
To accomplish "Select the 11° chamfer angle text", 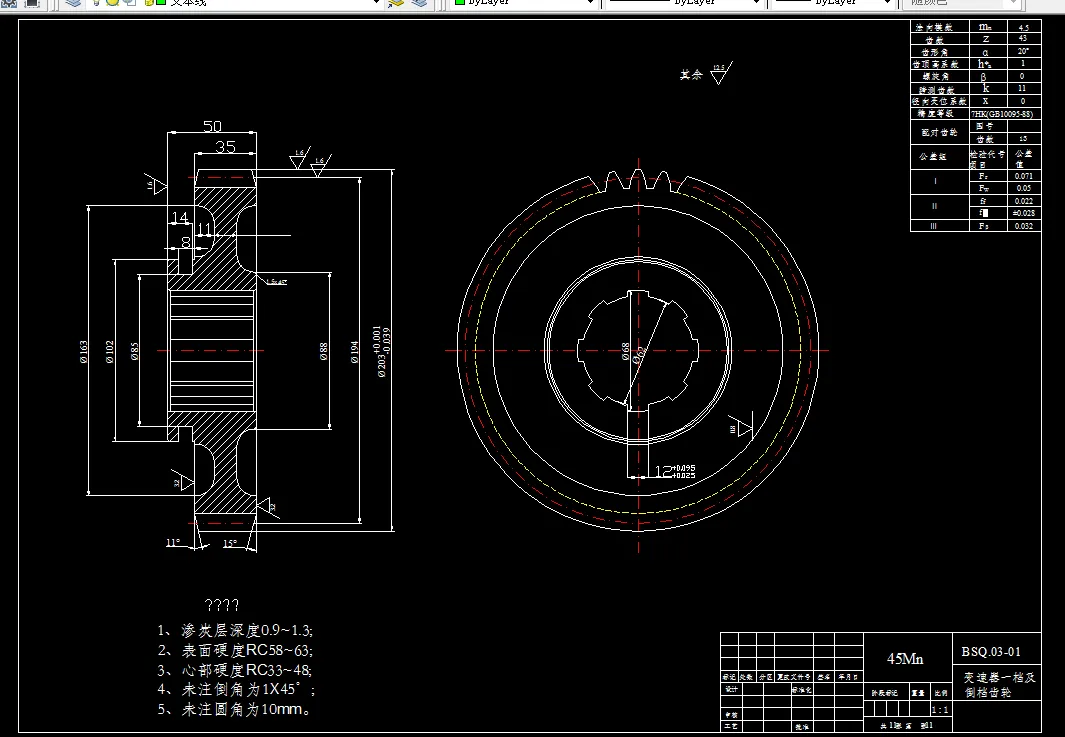I will point(173,543).
